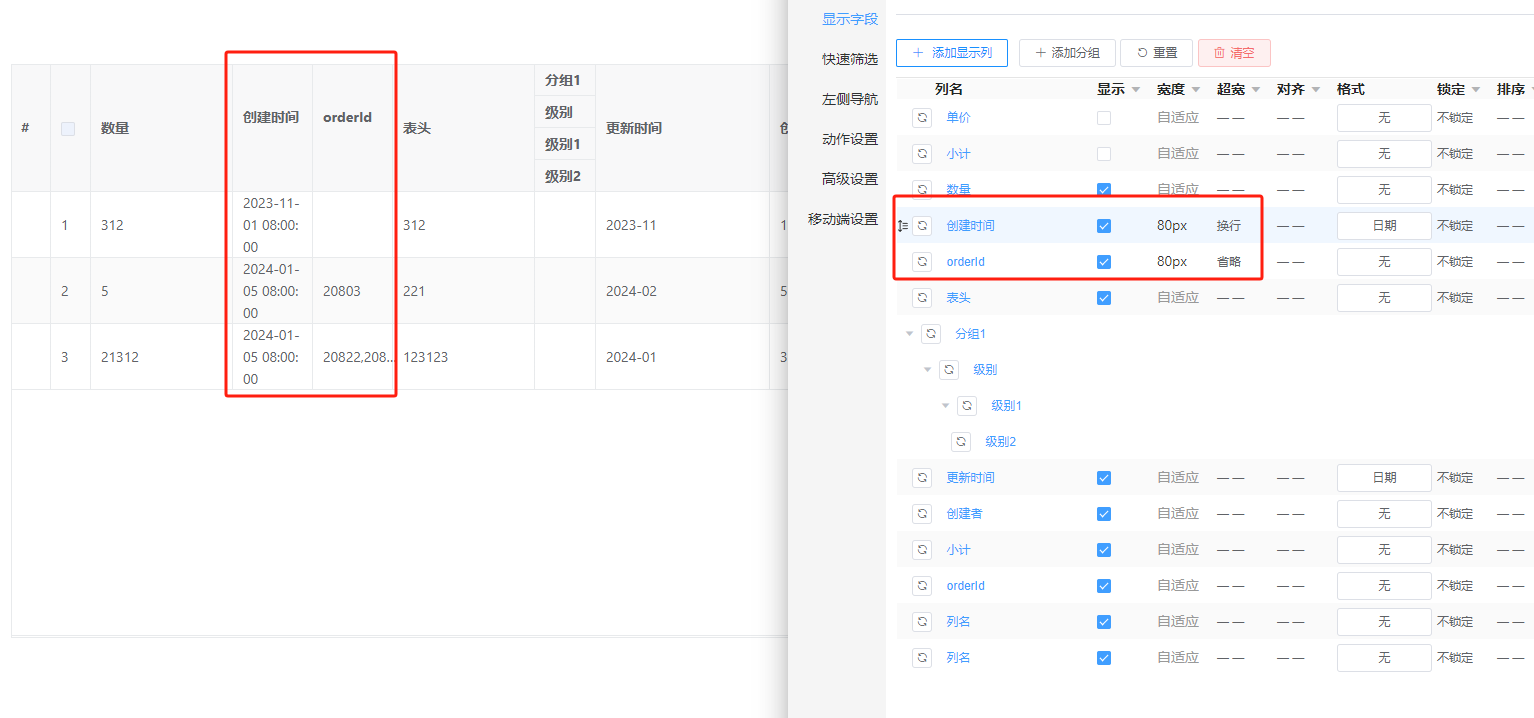The height and width of the screenshot is (718, 1534).
Task: Open the 宽度 column header dropdown arrow
Action: point(1196,90)
